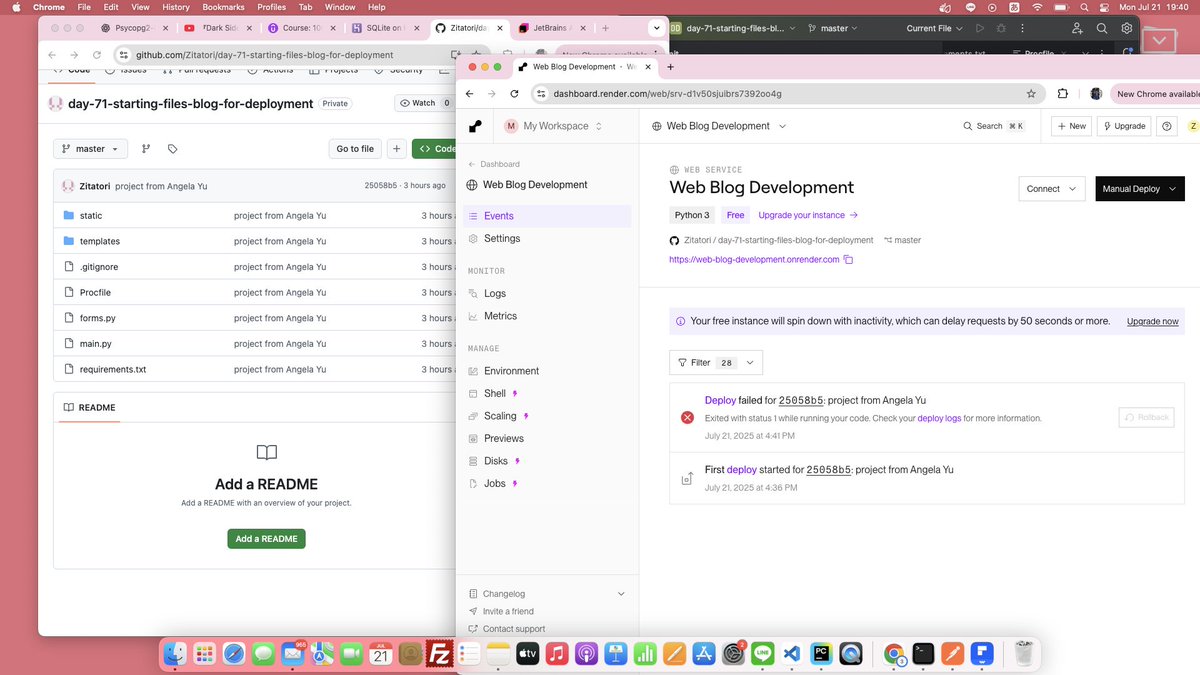Open a new tab in Render window
The height and width of the screenshot is (675, 1200).
point(670,67)
